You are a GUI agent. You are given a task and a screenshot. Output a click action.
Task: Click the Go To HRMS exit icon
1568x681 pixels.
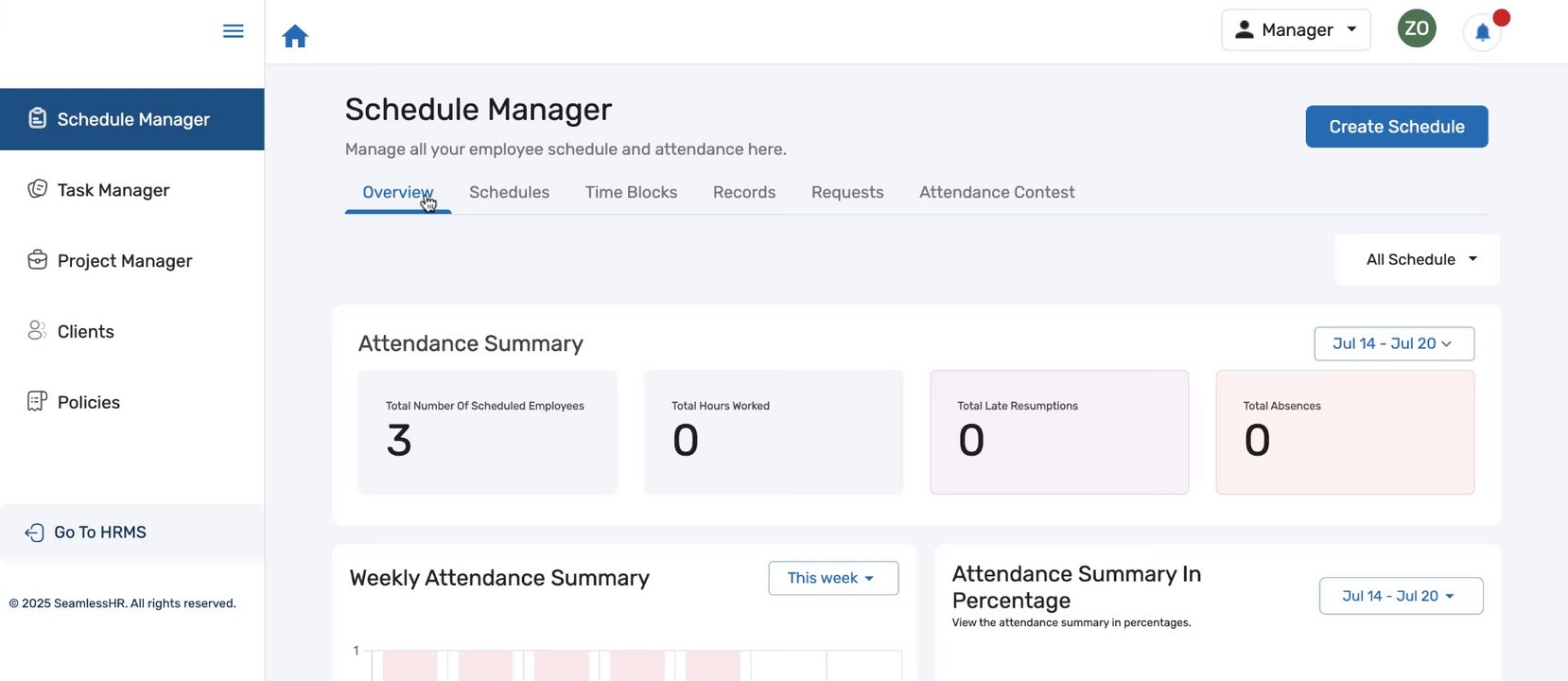(34, 533)
